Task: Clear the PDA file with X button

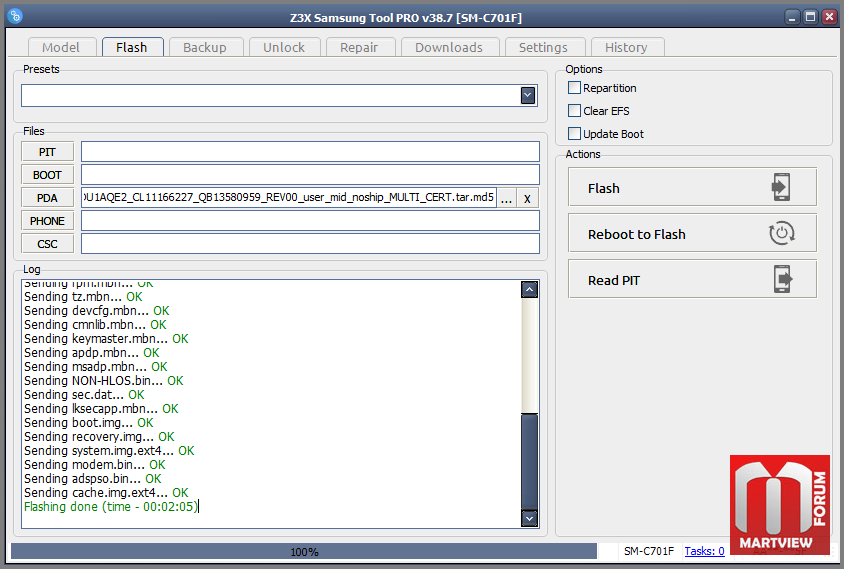Action: [528, 198]
